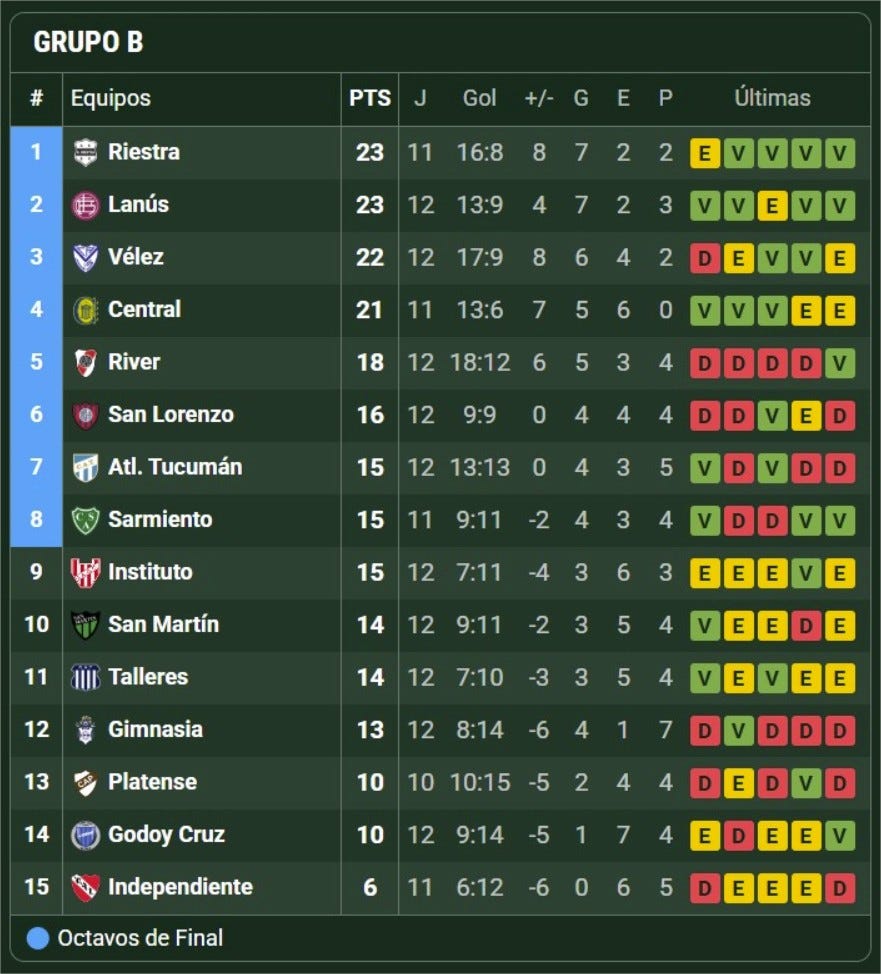The height and width of the screenshot is (974, 881).
Task: Open the San Lorenzo badge
Action: pyautogui.click(x=85, y=416)
